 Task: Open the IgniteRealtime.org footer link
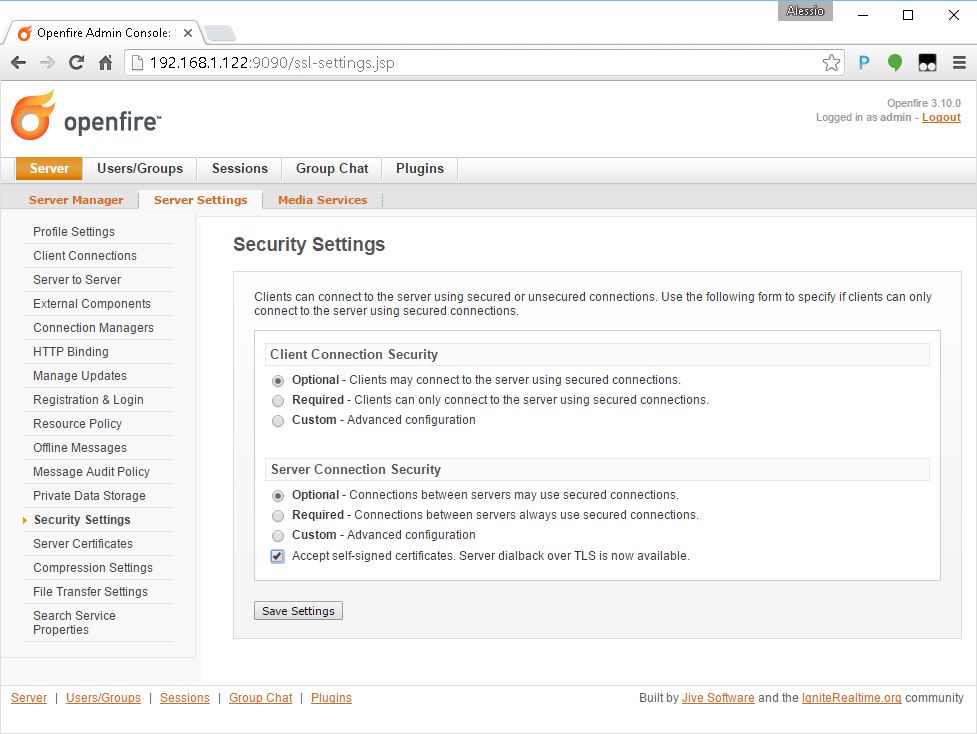(851, 698)
